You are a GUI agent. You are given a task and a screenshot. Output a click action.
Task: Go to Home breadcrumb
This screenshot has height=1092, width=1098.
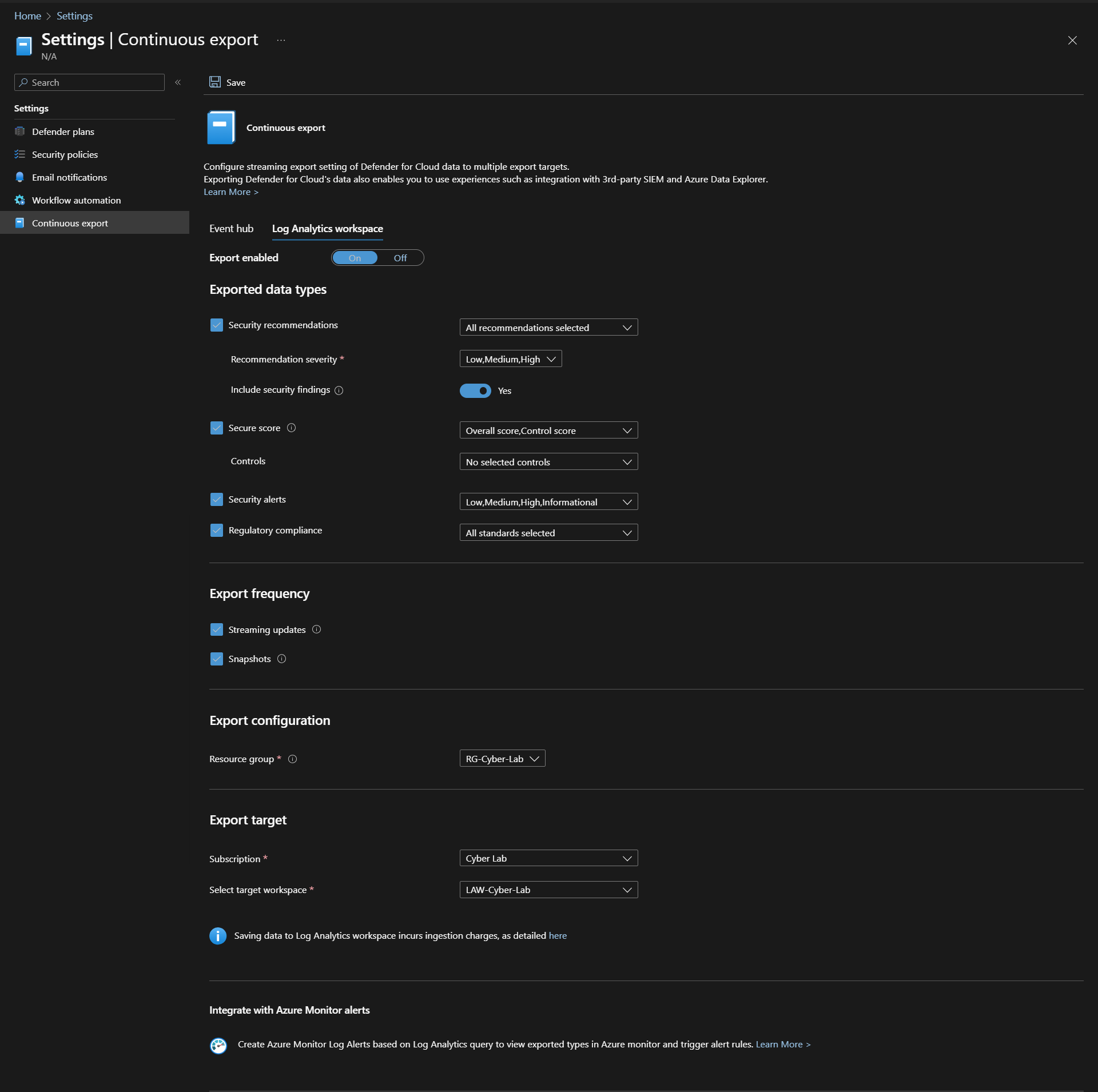[x=27, y=16]
